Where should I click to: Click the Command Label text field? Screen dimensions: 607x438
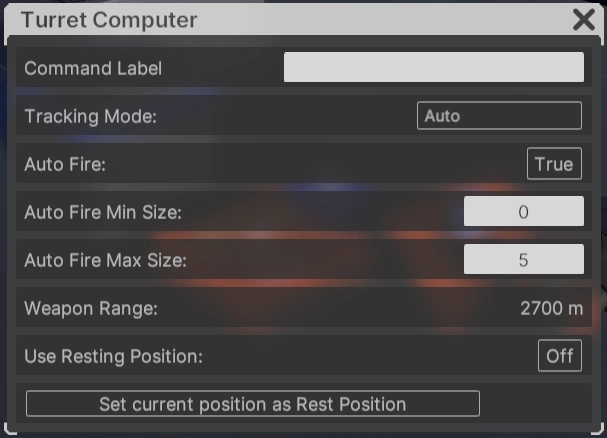point(433,68)
